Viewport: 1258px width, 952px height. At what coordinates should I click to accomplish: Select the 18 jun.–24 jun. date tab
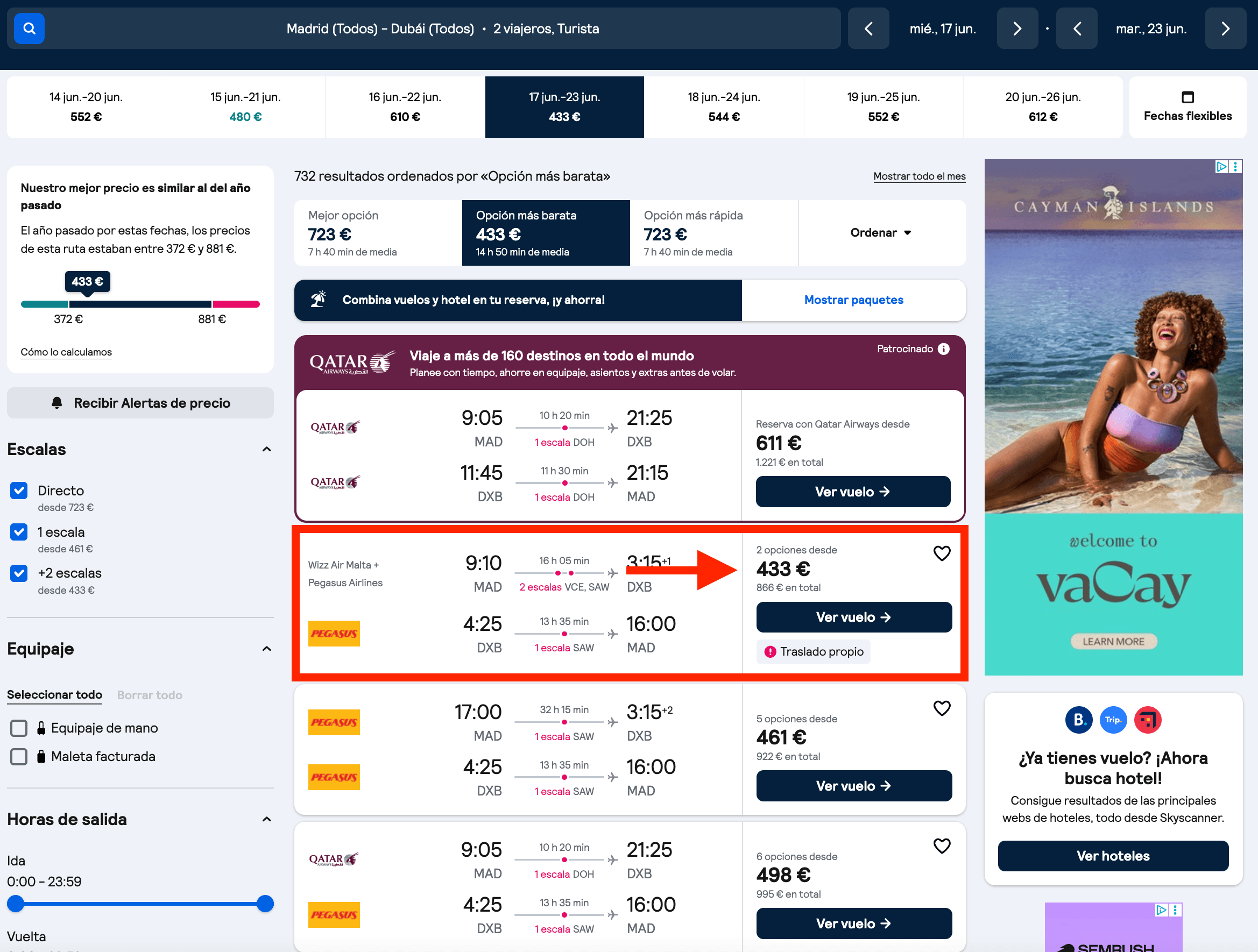pos(724,107)
